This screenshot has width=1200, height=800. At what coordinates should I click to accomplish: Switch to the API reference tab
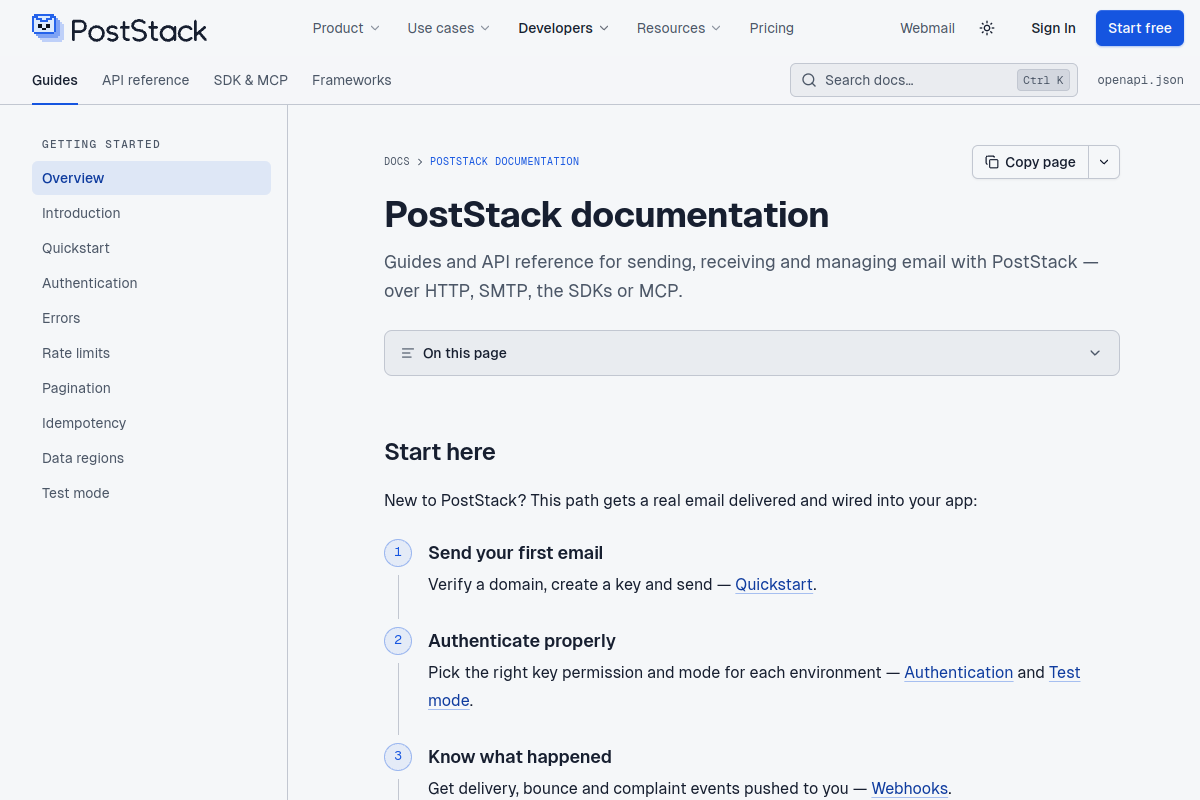pyautogui.click(x=145, y=80)
